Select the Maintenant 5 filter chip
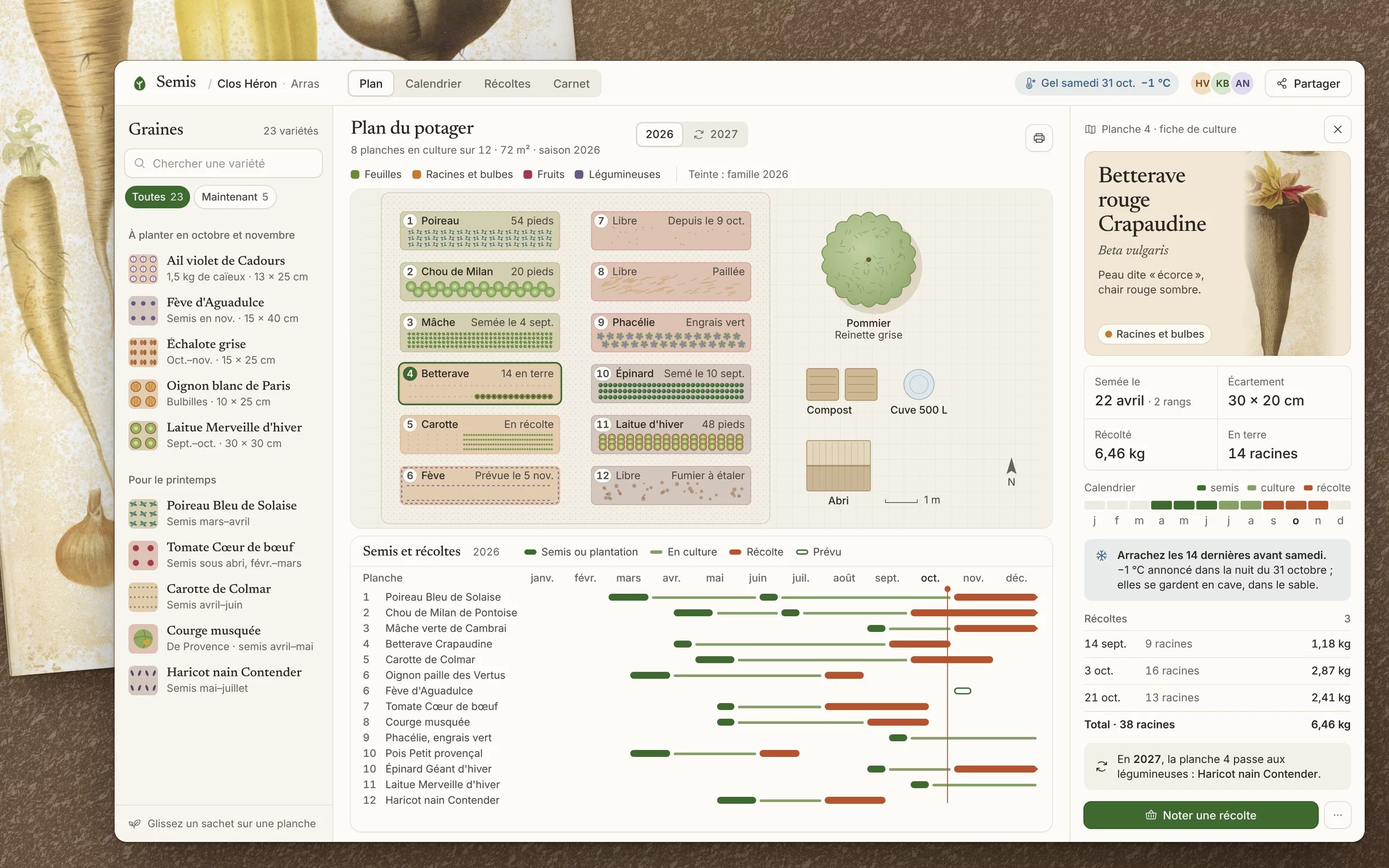Image resolution: width=1389 pixels, height=868 pixels. pos(235,197)
